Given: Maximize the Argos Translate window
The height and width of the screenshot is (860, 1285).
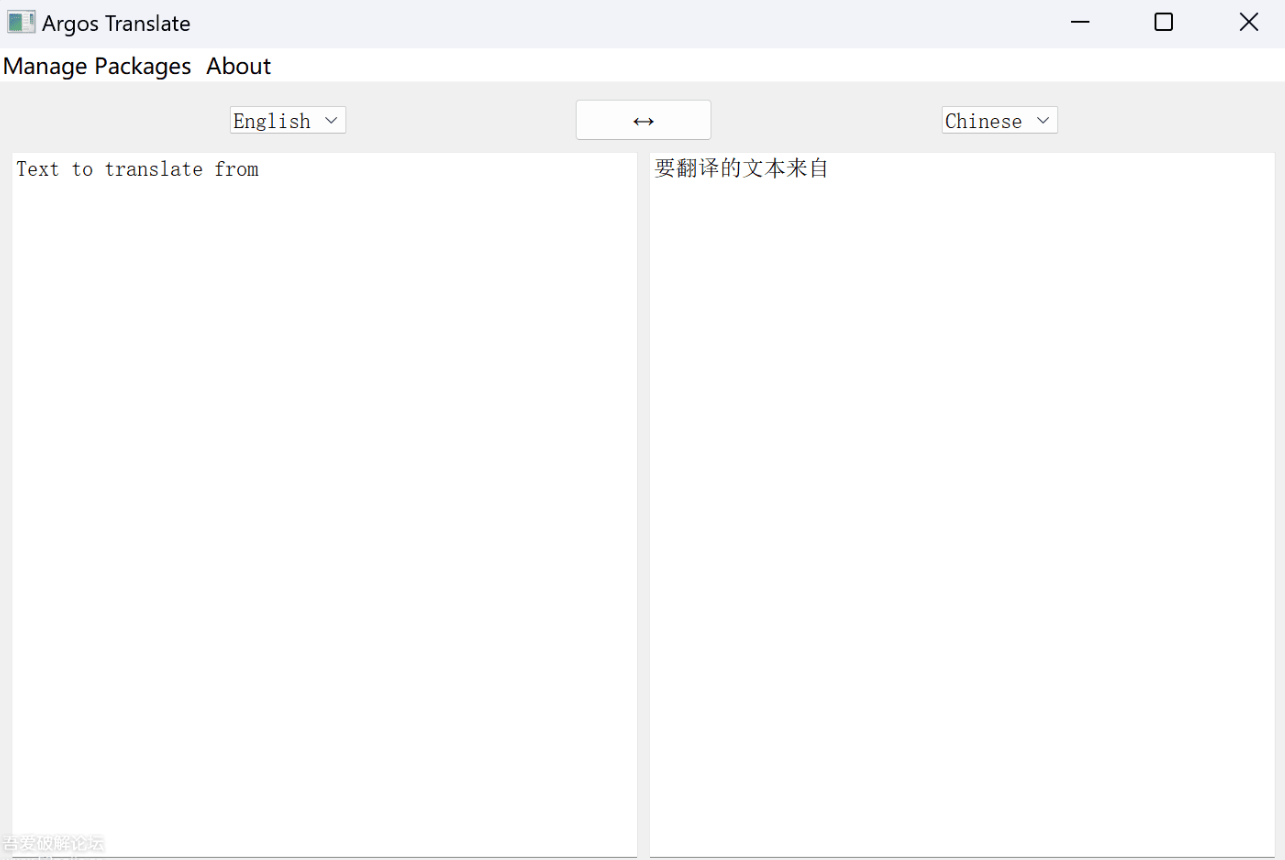Looking at the screenshot, I should pyautogui.click(x=1163, y=22).
